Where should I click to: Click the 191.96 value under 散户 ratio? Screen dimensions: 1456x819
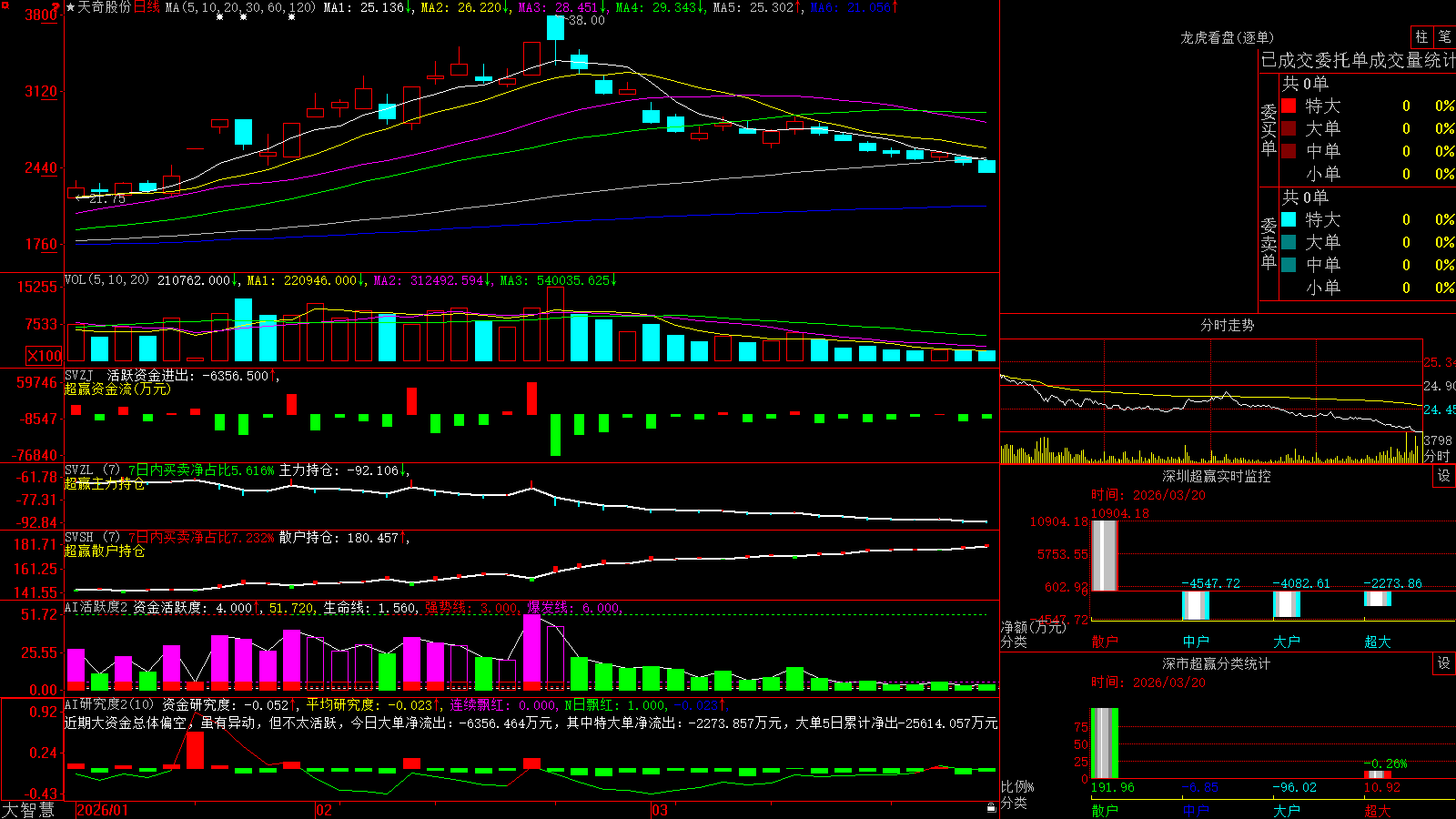pos(1113,787)
